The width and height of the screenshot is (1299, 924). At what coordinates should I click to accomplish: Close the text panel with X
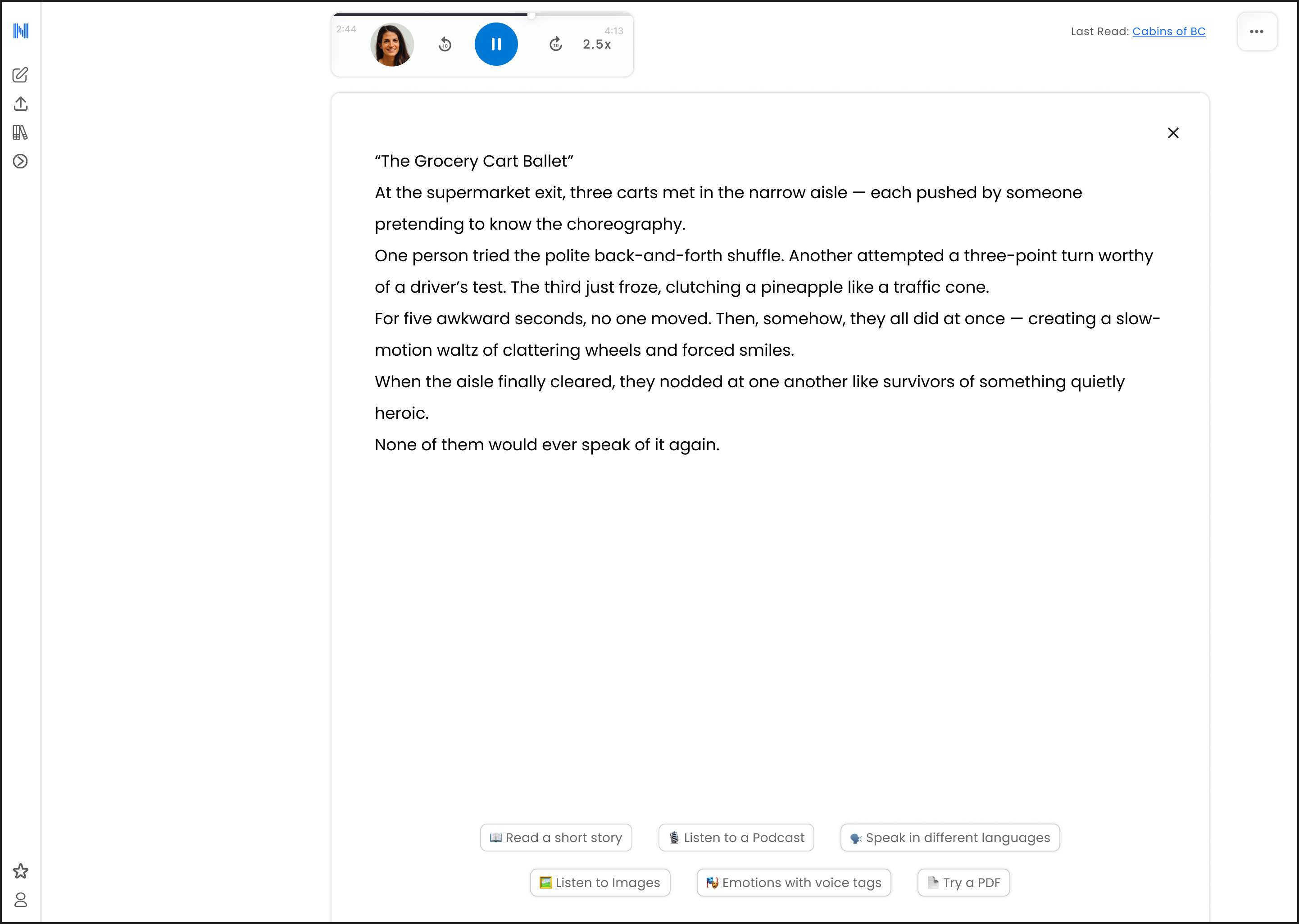1173,133
